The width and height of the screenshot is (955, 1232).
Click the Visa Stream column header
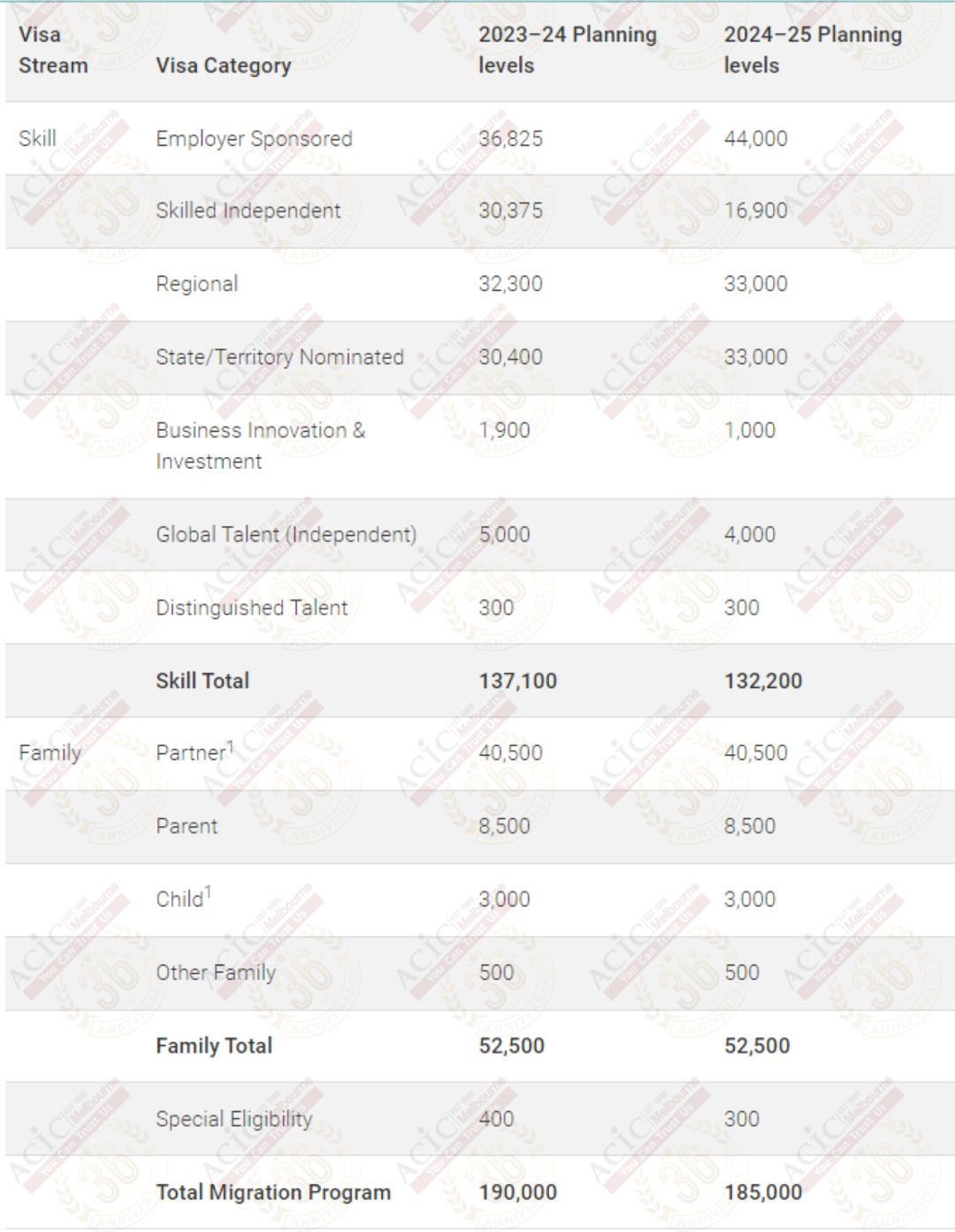52,50
